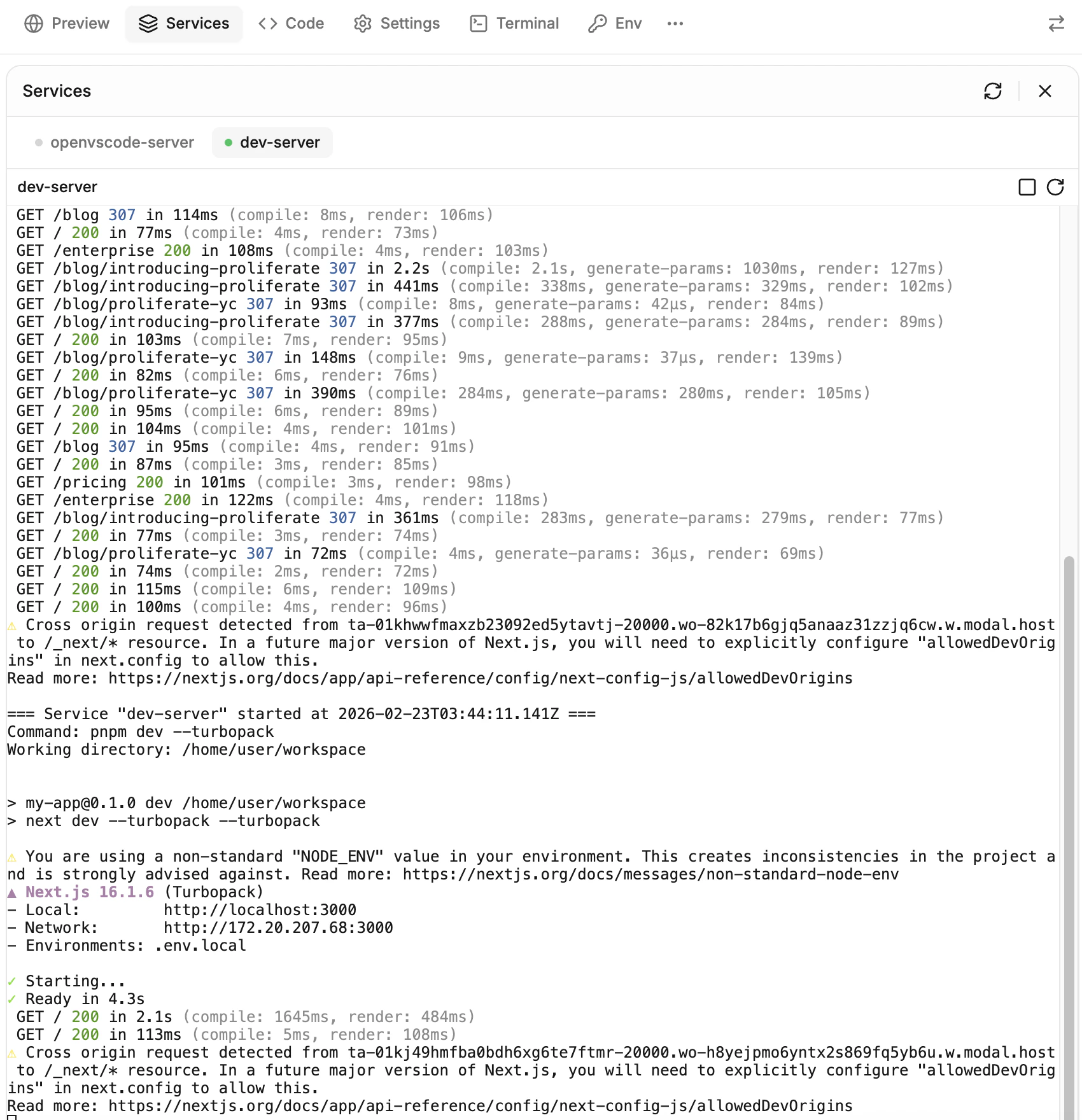This screenshot has height=1120, width=1082.
Task: Close the Services panel with the X
Action: coord(1044,91)
